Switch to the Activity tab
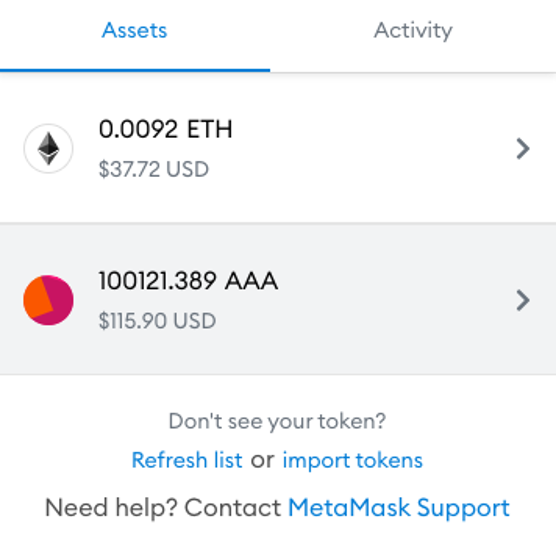This screenshot has height=552, width=556. click(413, 30)
